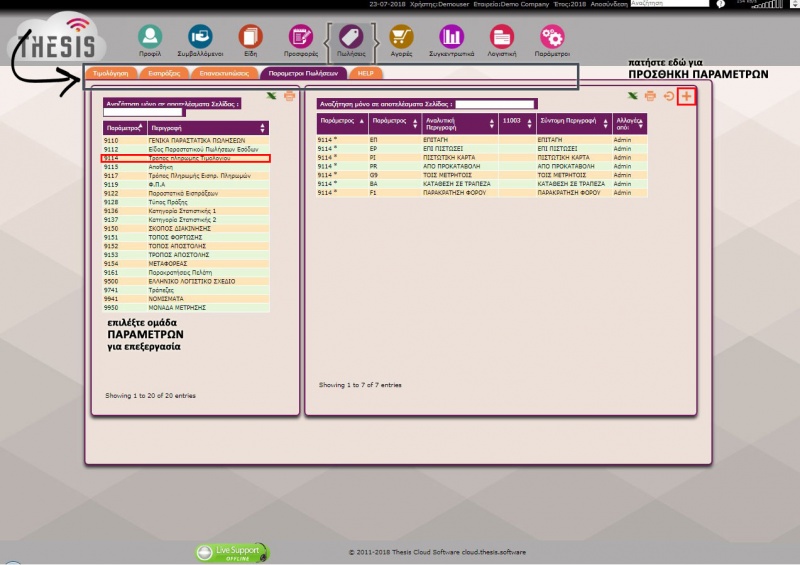This screenshot has height=565, width=800.
Task: Export right table with Excel icon
Action: pyautogui.click(x=632, y=96)
